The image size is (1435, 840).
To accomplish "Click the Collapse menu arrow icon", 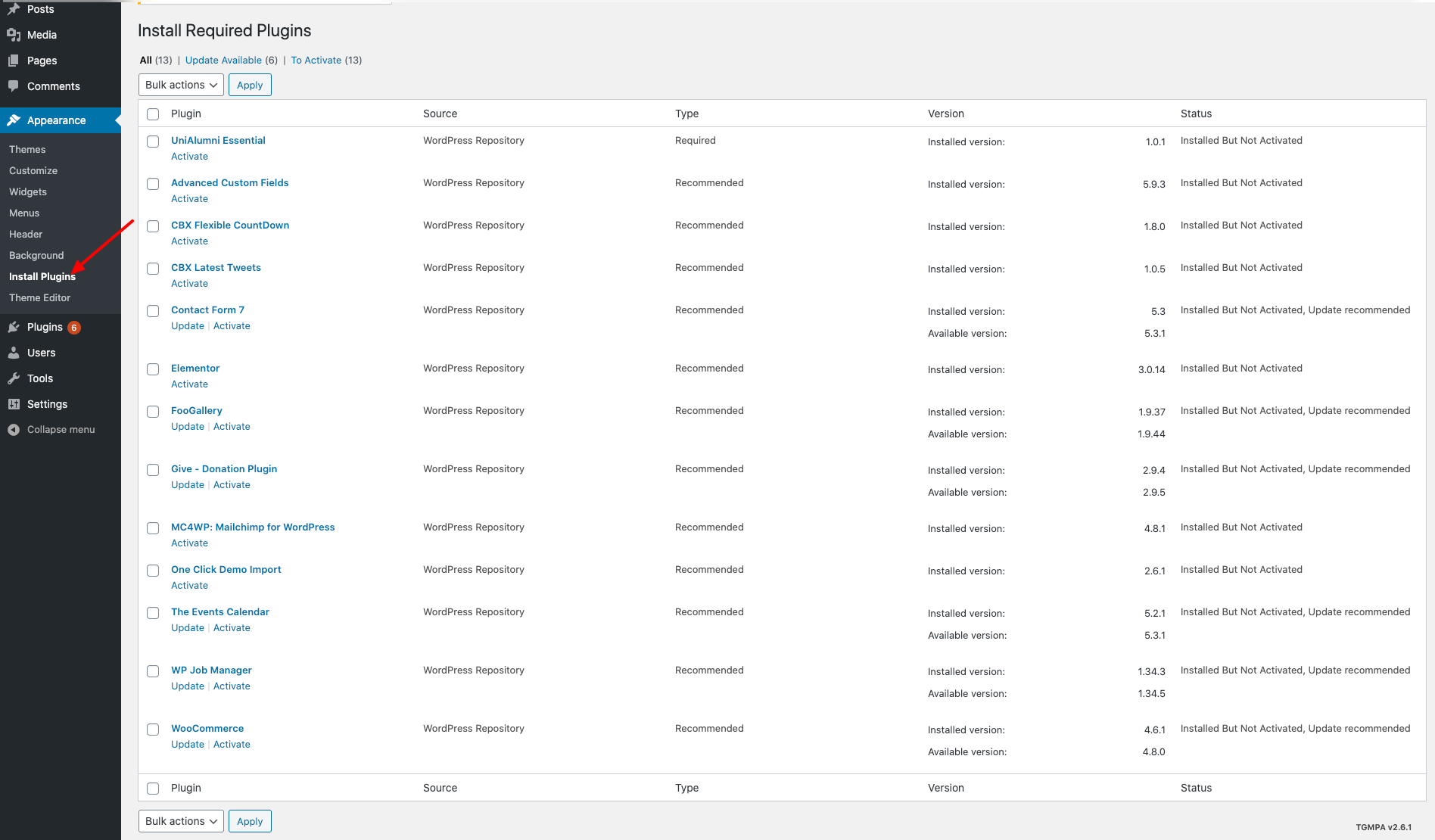I will click(14, 430).
